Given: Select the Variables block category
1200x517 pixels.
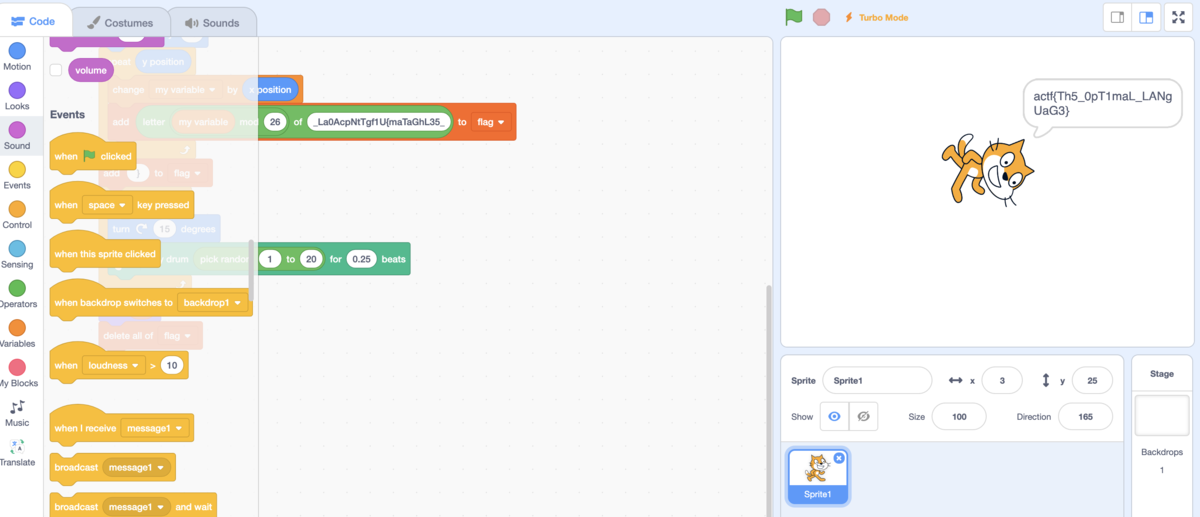Looking at the screenshot, I should (17, 334).
